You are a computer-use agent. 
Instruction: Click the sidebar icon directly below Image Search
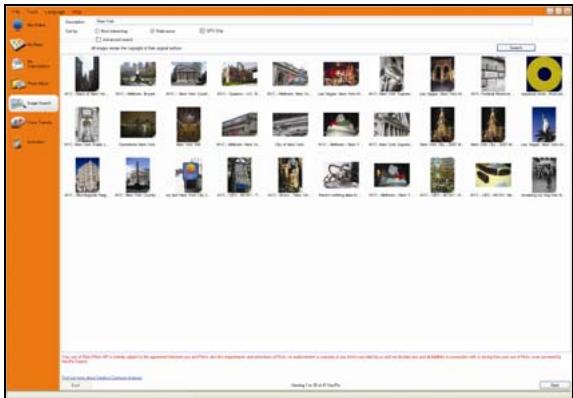click(x=18, y=122)
